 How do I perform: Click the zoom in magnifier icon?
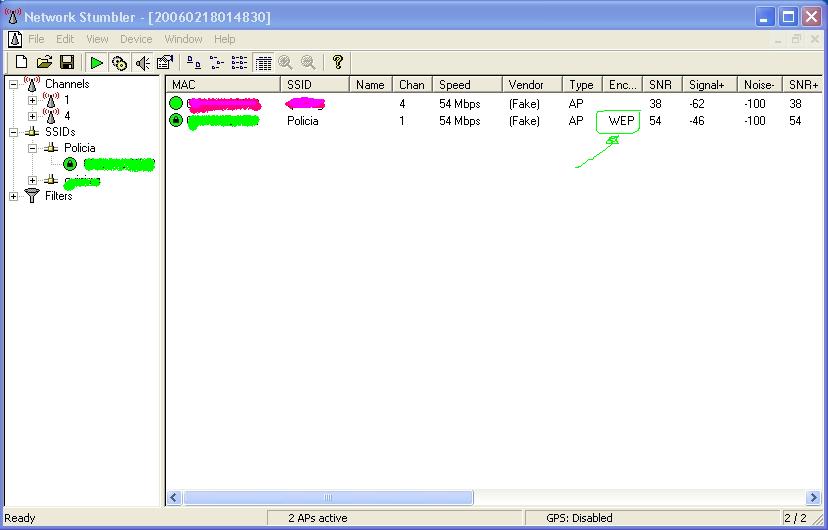tap(286, 63)
